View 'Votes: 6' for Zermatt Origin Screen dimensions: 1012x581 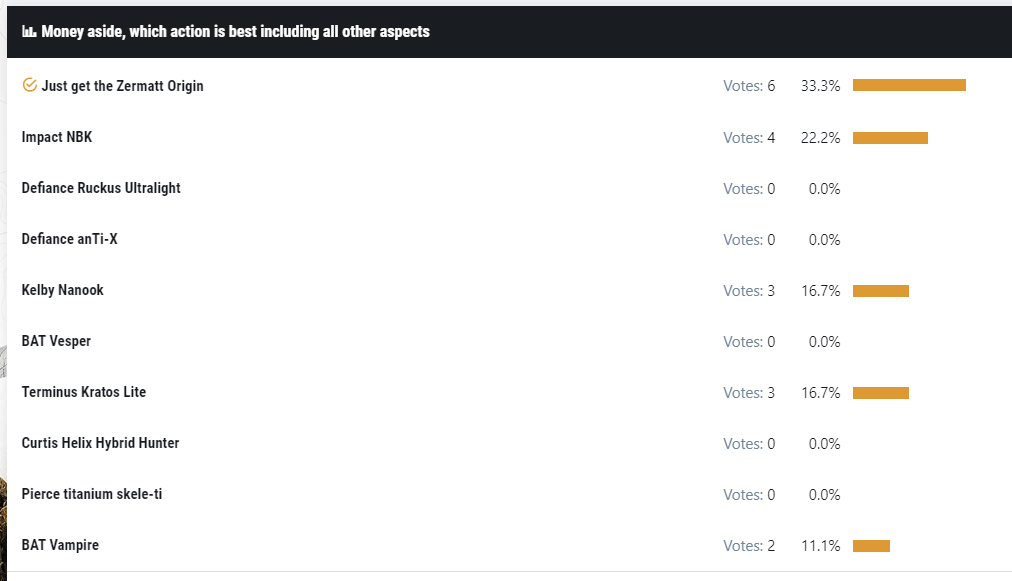(749, 86)
